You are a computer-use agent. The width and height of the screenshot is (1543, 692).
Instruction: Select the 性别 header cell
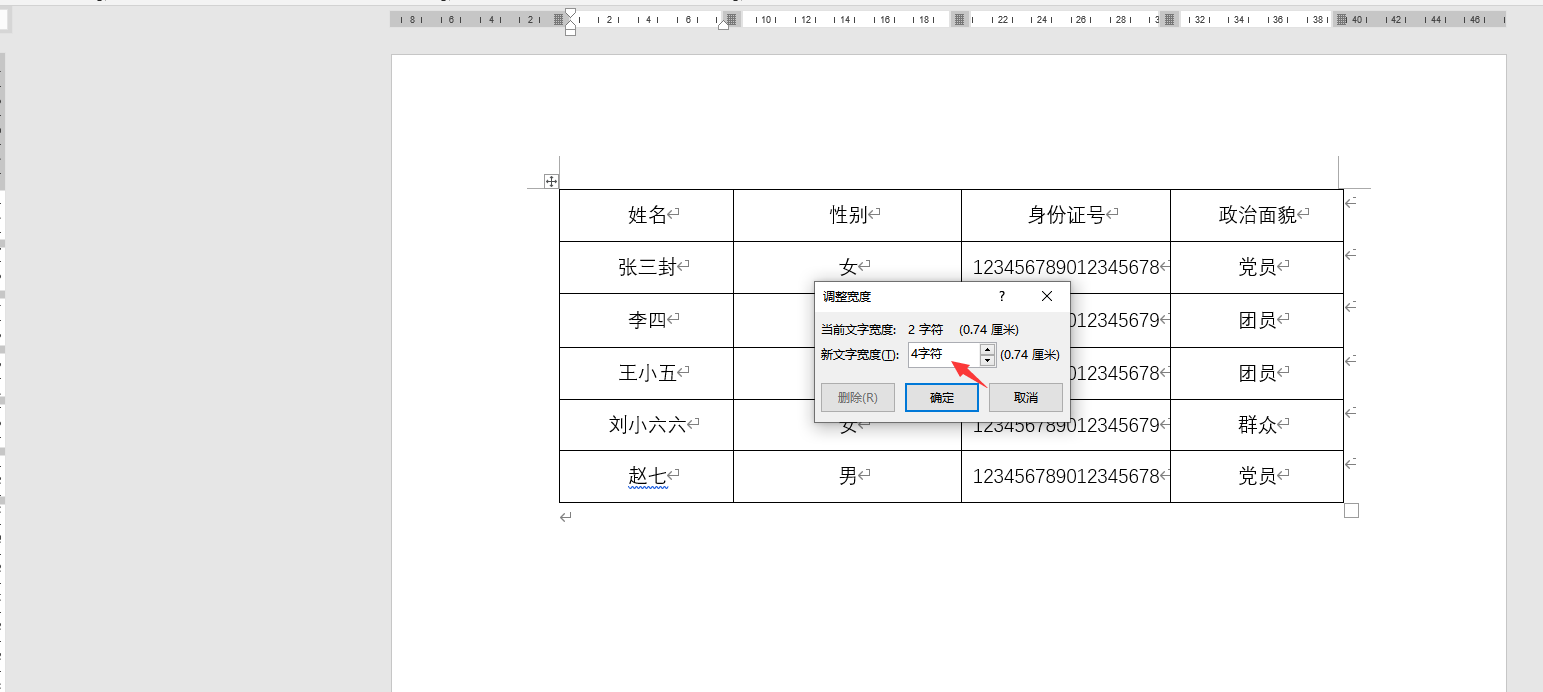point(848,215)
